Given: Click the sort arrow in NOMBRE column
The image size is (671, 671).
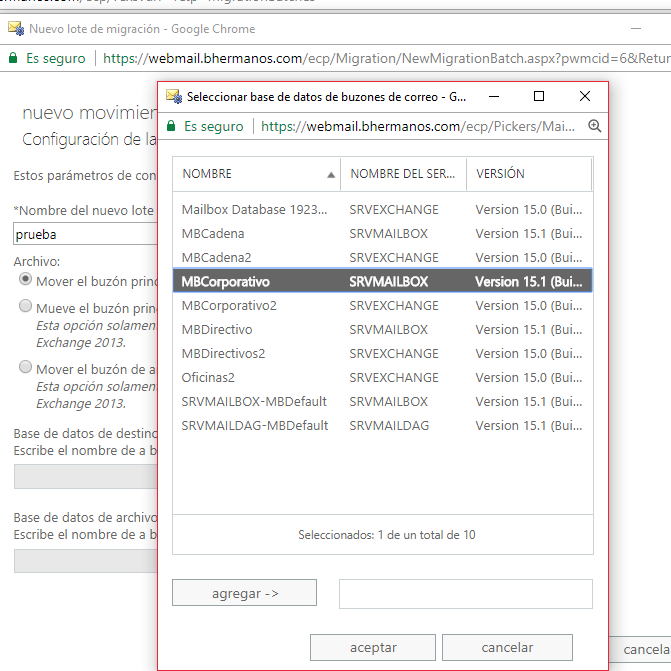Looking at the screenshot, I should 331,175.
